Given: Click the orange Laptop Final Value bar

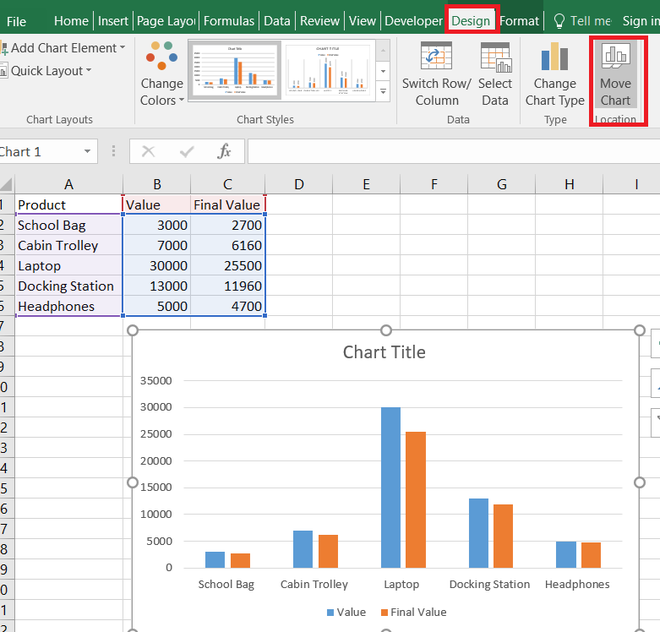Looking at the screenshot, I should [x=416, y=500].
